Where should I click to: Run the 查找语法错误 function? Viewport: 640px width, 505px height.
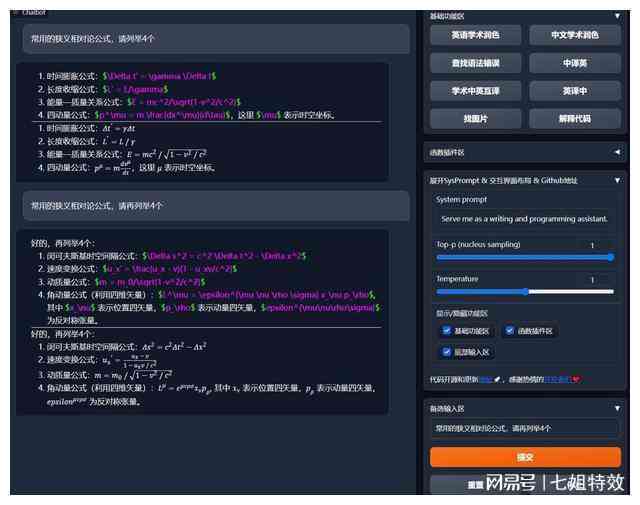(475, 63)
